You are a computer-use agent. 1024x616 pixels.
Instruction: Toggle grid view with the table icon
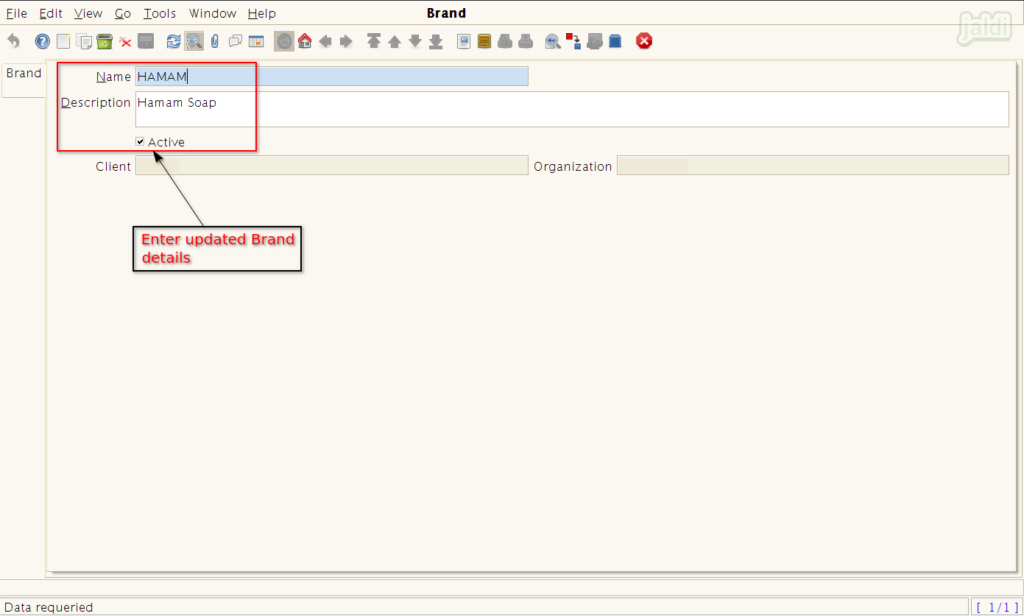pyautogui.click(x=256, y=41)
